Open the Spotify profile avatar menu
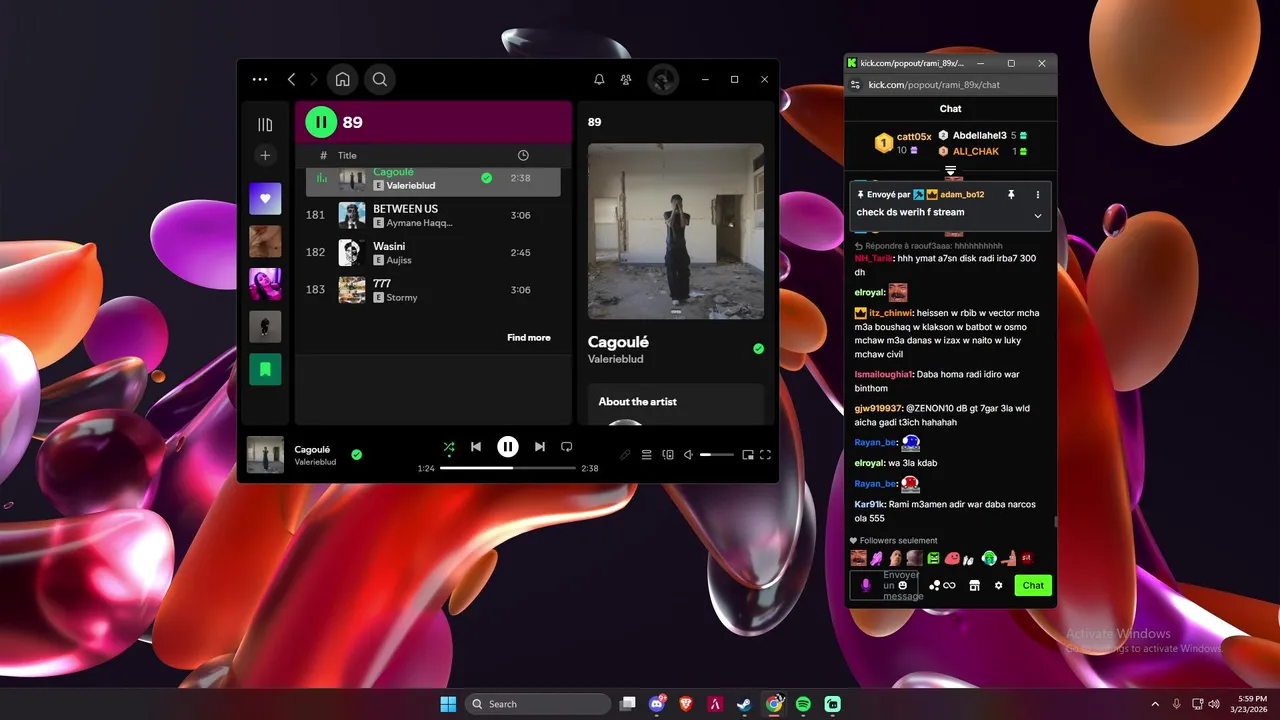 click(x=663, y=79)
